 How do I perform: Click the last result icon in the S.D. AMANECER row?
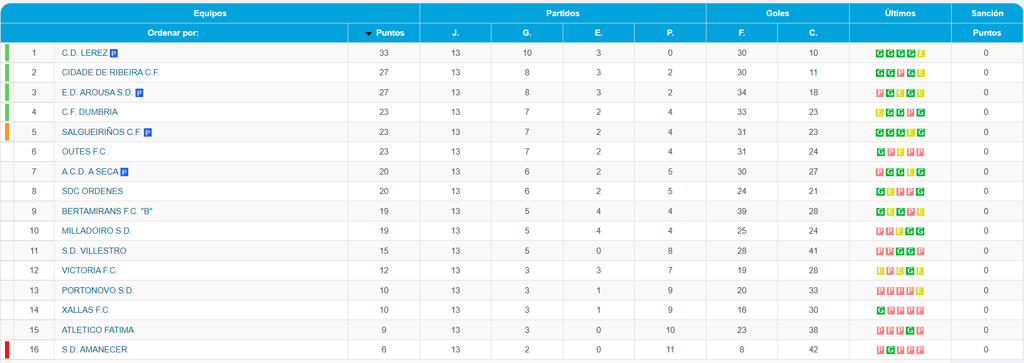tap(921, 350)
